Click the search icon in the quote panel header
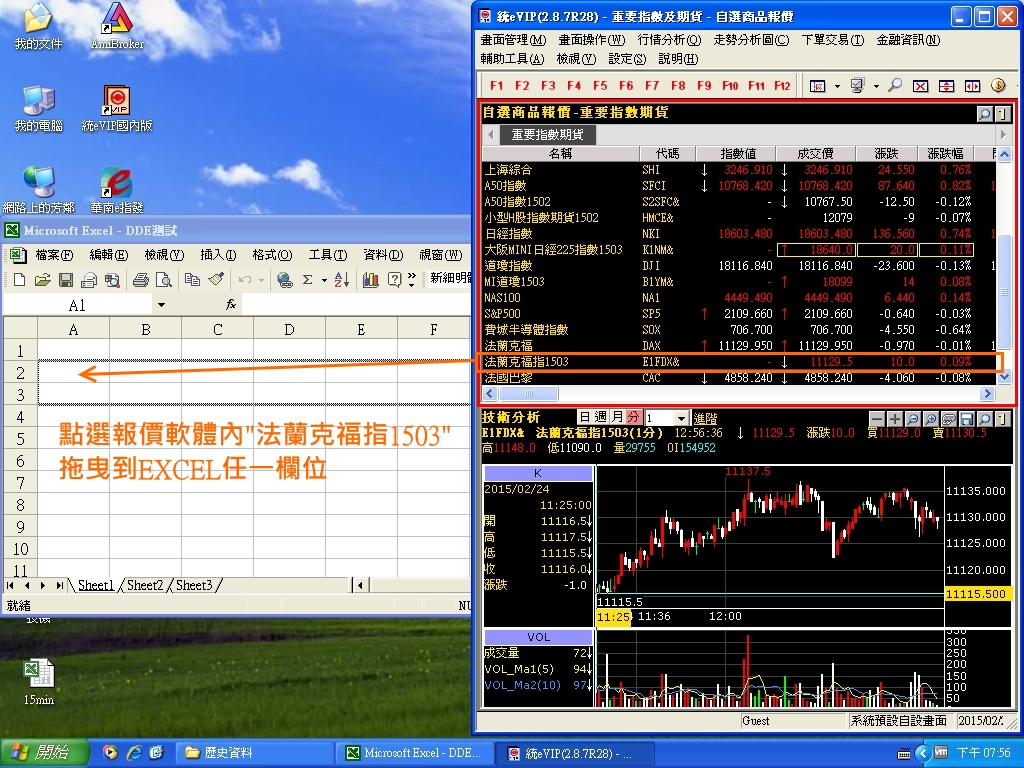This screenshot has width=1024, height=768. coord(985,114)
